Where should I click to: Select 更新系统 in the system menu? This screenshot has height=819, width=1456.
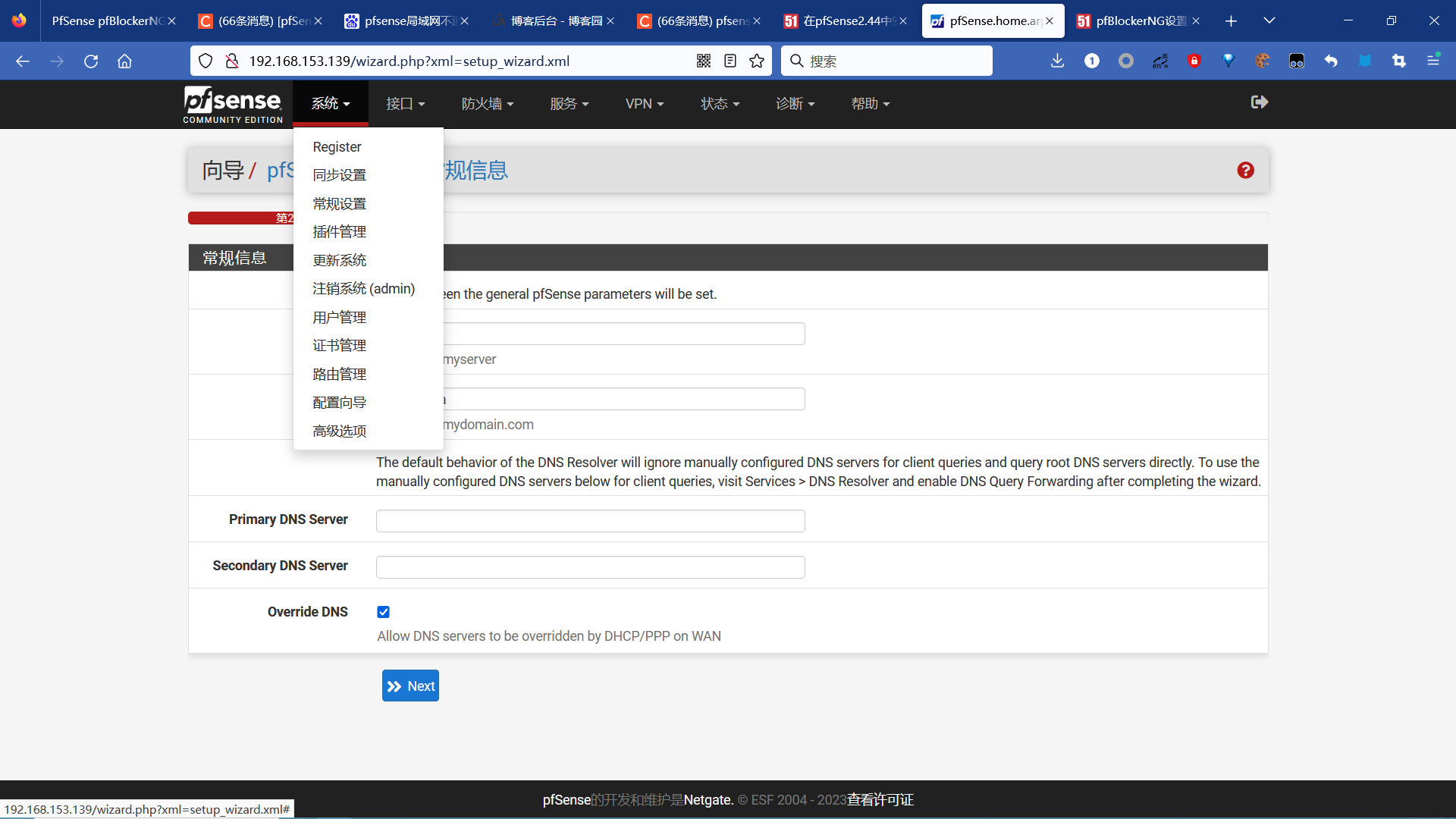(x=368, y=261)
